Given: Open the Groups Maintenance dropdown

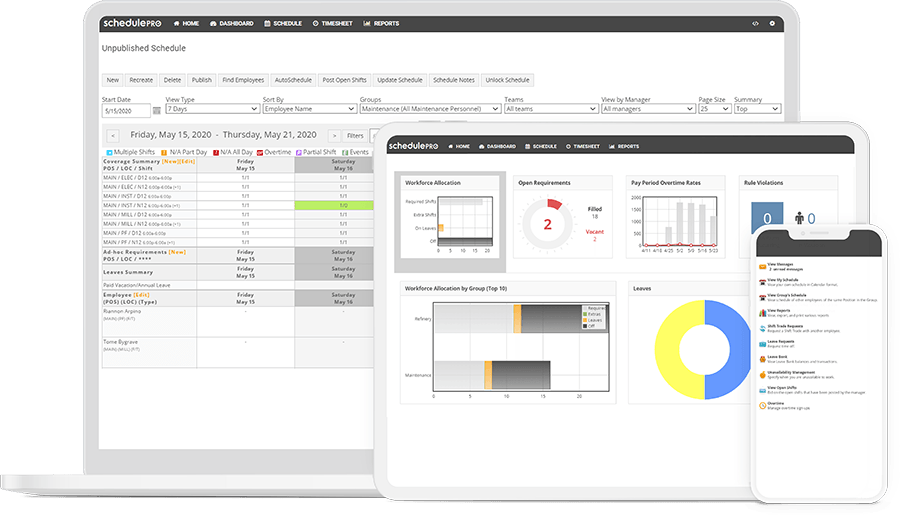Looking at the screenshot, I should (430, 109).
